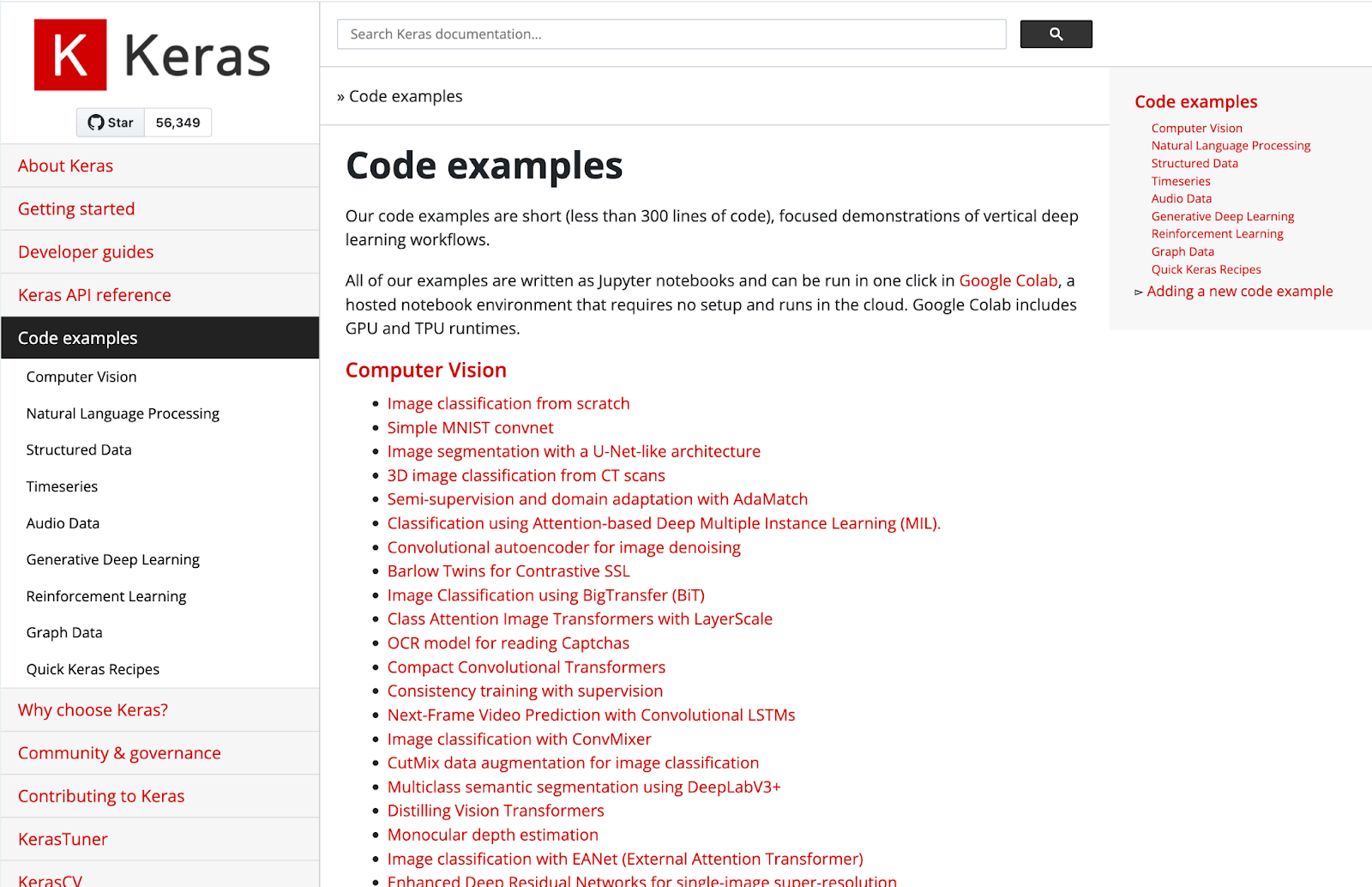
Task: Open Reinforcement Learning in left sidebar
Action: coord(106,596)
